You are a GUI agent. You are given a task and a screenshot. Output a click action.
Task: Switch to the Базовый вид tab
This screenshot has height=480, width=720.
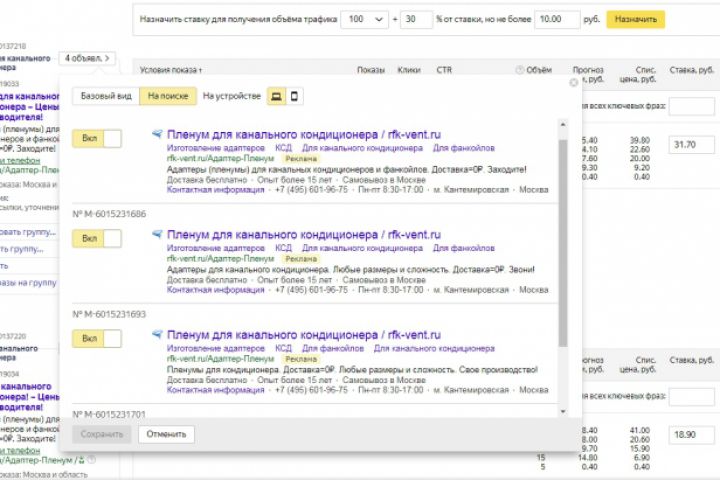[x=106, y=96]
